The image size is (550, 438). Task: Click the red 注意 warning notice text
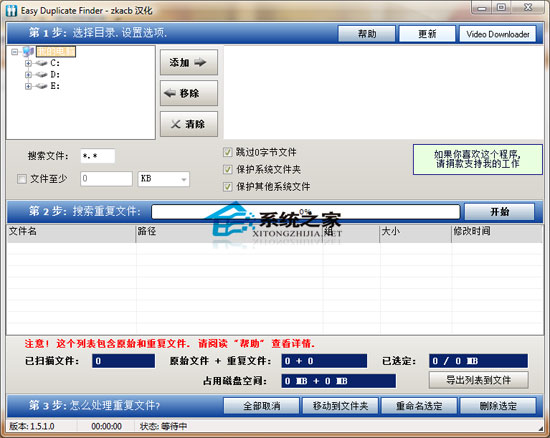point(169,344)
